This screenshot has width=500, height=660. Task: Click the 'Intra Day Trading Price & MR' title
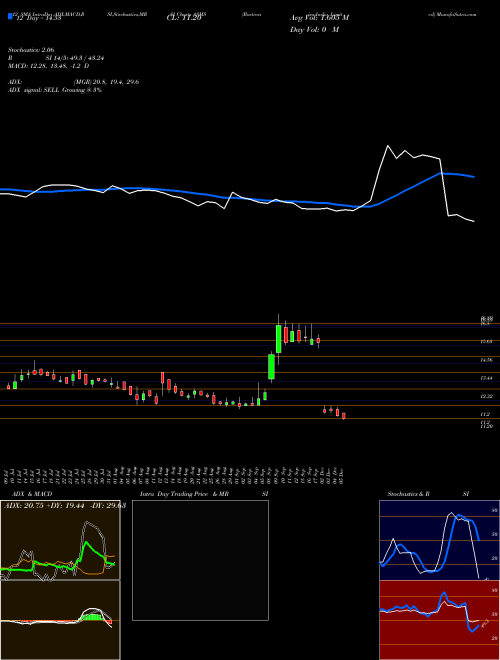(x=185, y=494)
